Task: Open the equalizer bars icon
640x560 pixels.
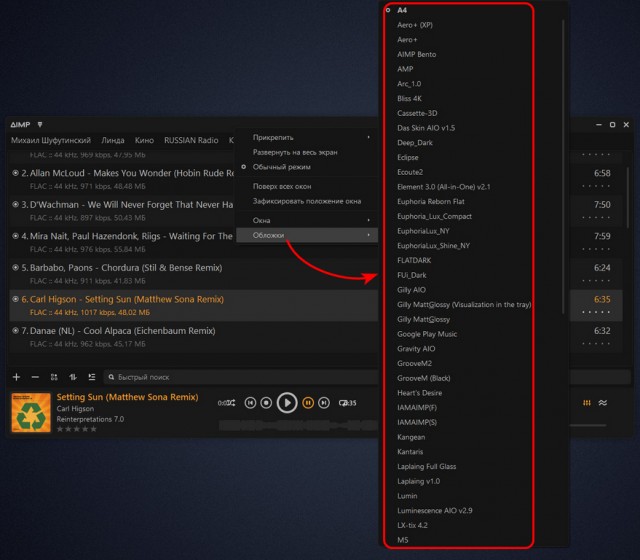Action: (x=586, y=403)
